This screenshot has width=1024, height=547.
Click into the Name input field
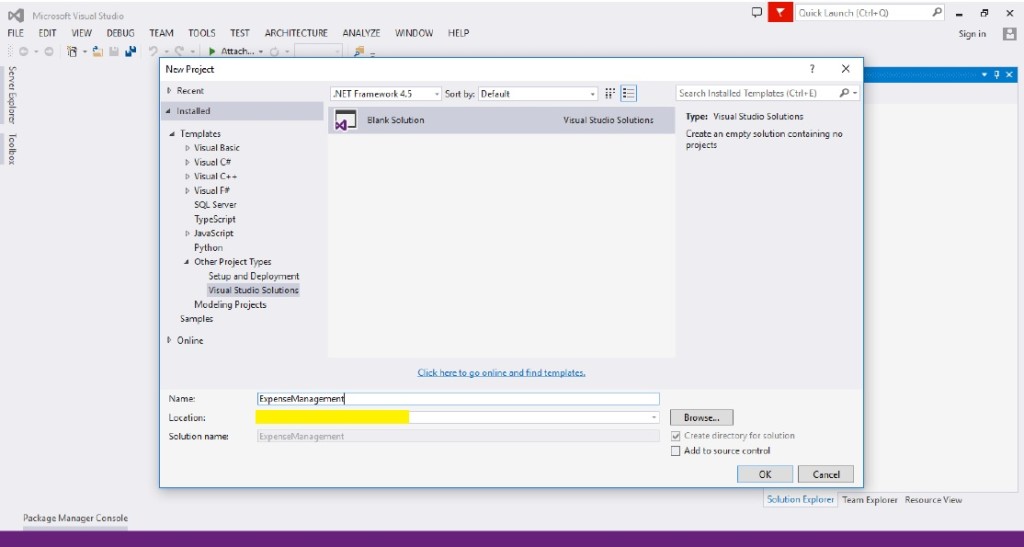click(458, 399)
